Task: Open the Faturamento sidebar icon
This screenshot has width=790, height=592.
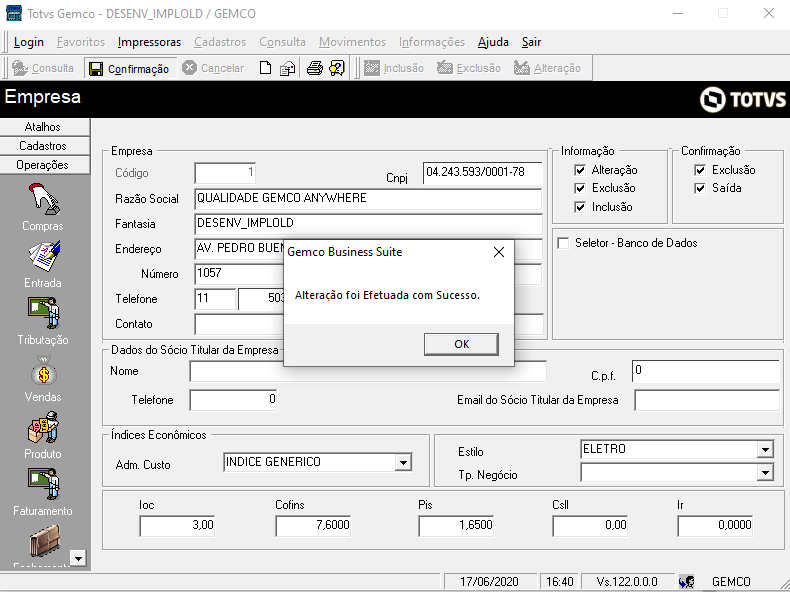Action: click(x=44, y=484)
